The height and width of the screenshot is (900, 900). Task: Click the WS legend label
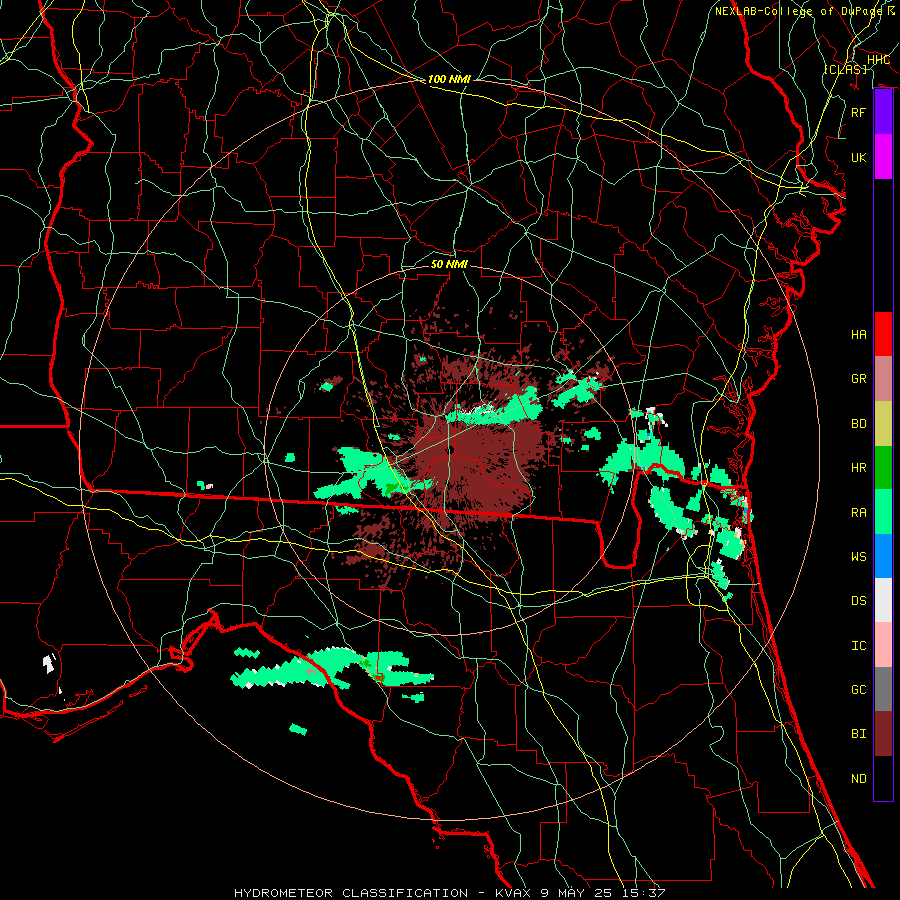click(858, 556)
